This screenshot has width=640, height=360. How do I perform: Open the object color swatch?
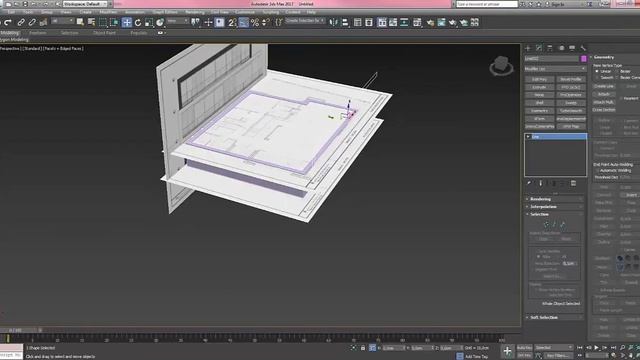click(x=584, y=59)
